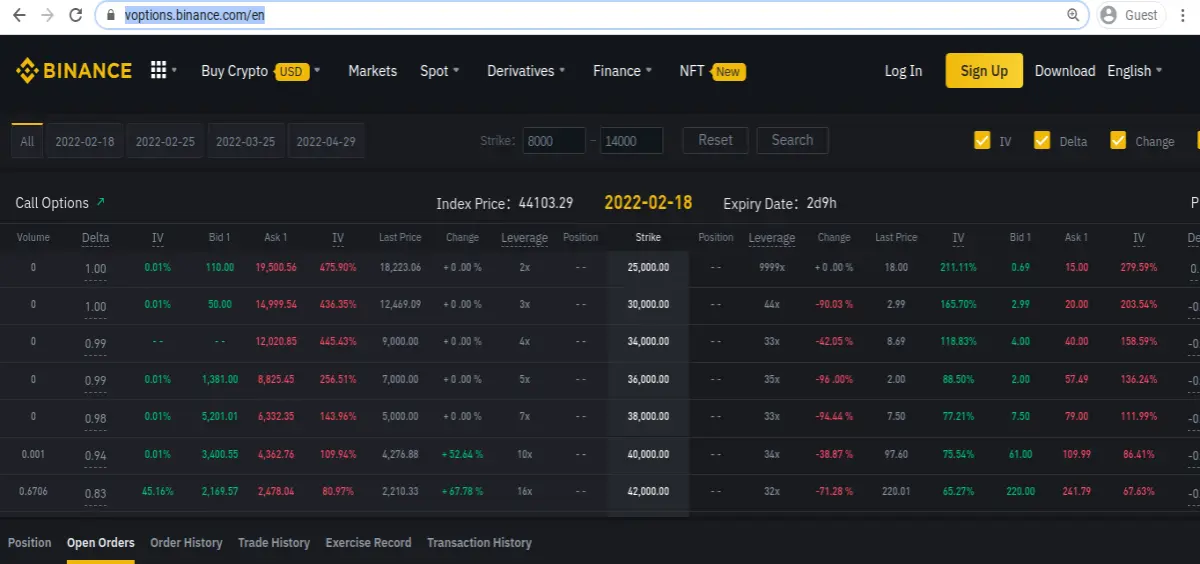Toggle the IV checkbox

click(x=982, y=140)
